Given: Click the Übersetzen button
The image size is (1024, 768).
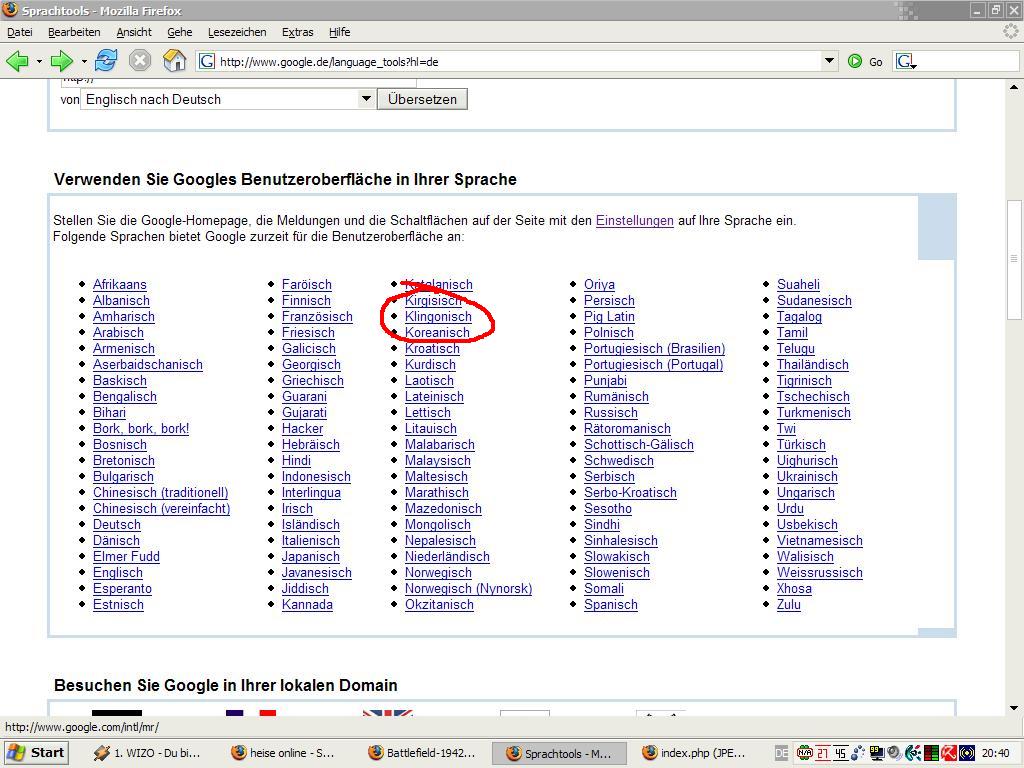Looking at the screenshot, I should (x=422, y=99).
